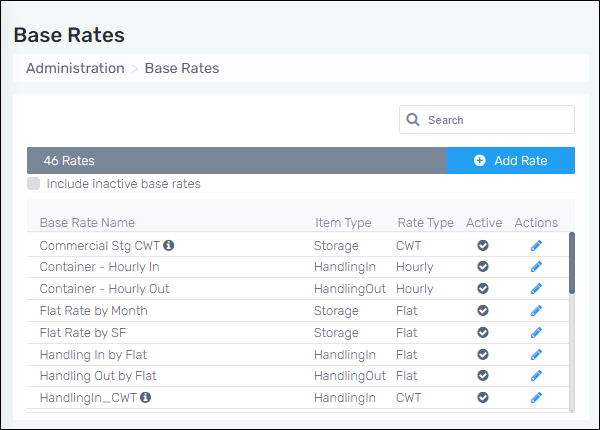The height and width of the screenshot is (430, 600).
Task: Go to Administration breadcrumb link
Action: click(75, 68)
